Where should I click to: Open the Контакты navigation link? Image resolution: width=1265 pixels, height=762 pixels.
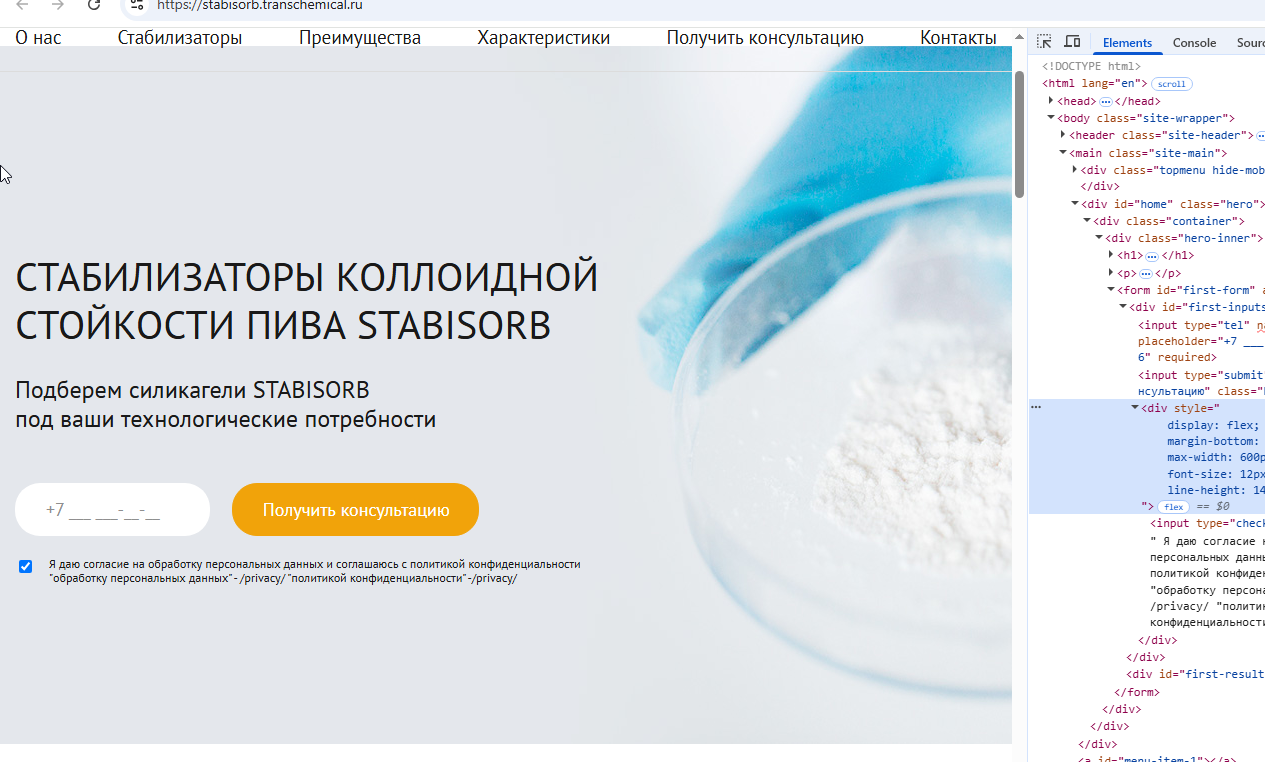[958, 38]
